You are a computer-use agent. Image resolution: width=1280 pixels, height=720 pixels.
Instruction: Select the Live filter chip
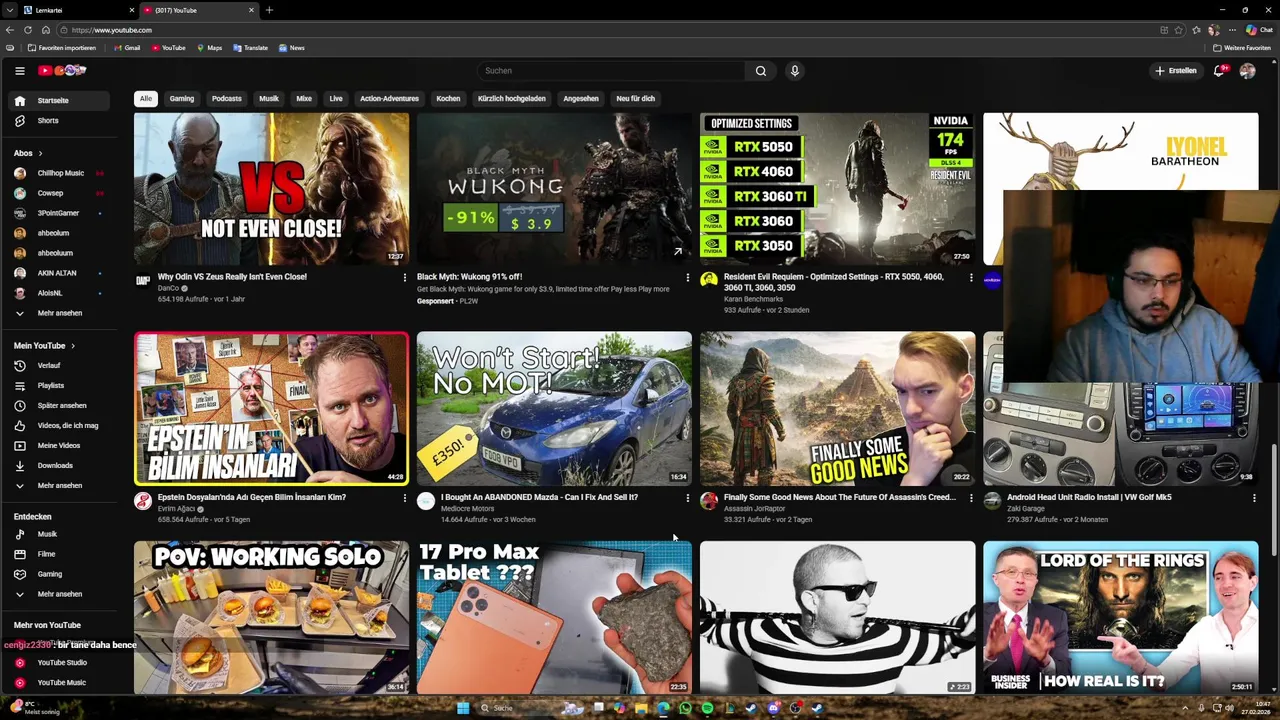pos(336,99)
